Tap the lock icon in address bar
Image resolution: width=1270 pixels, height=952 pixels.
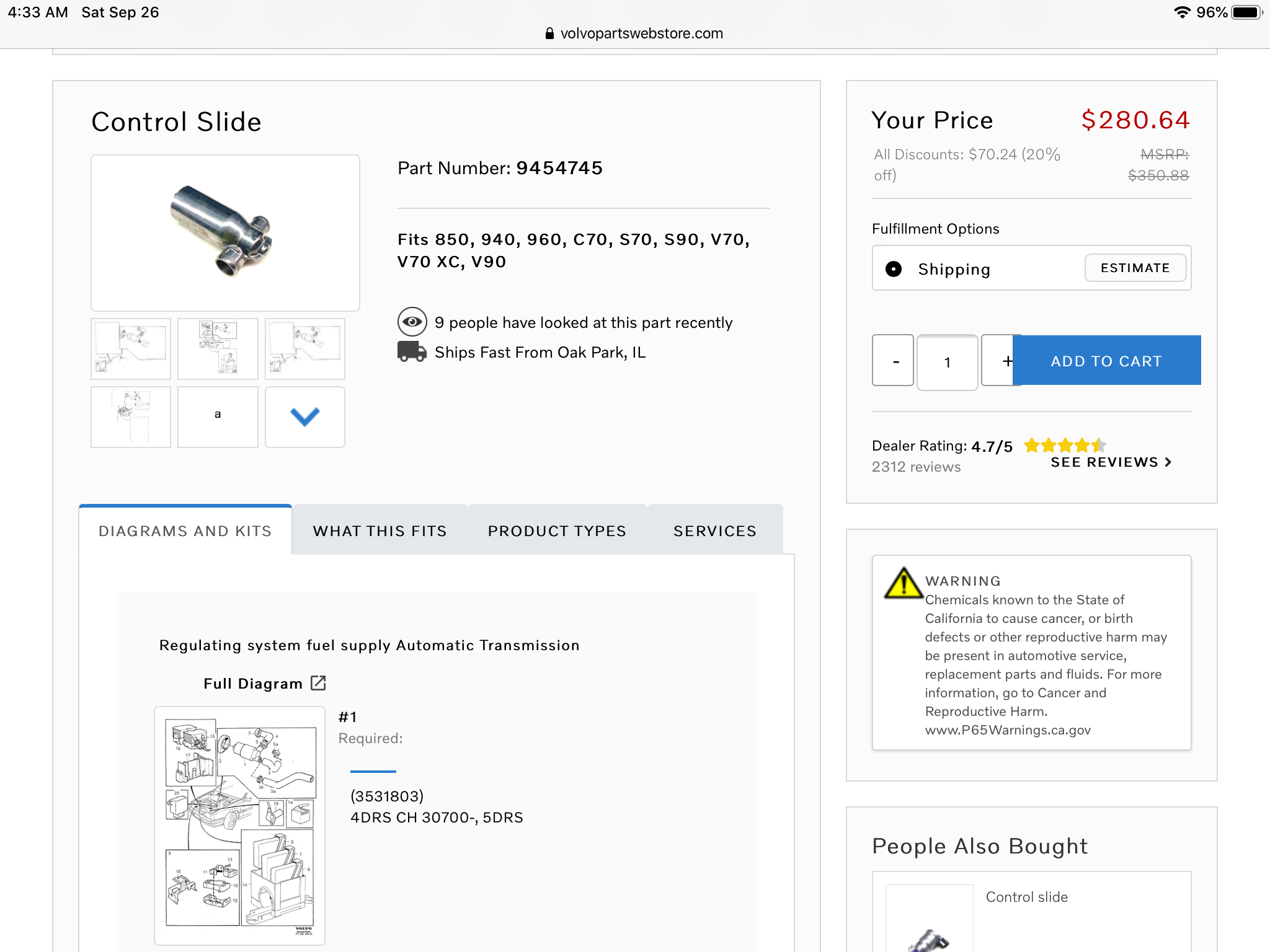[549, 33]
